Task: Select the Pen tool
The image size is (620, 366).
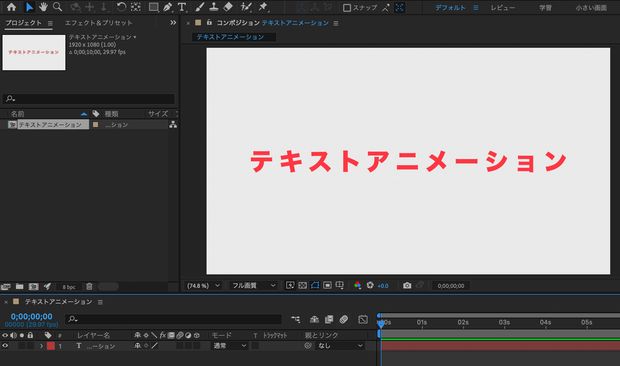Action: coord(168,7)
